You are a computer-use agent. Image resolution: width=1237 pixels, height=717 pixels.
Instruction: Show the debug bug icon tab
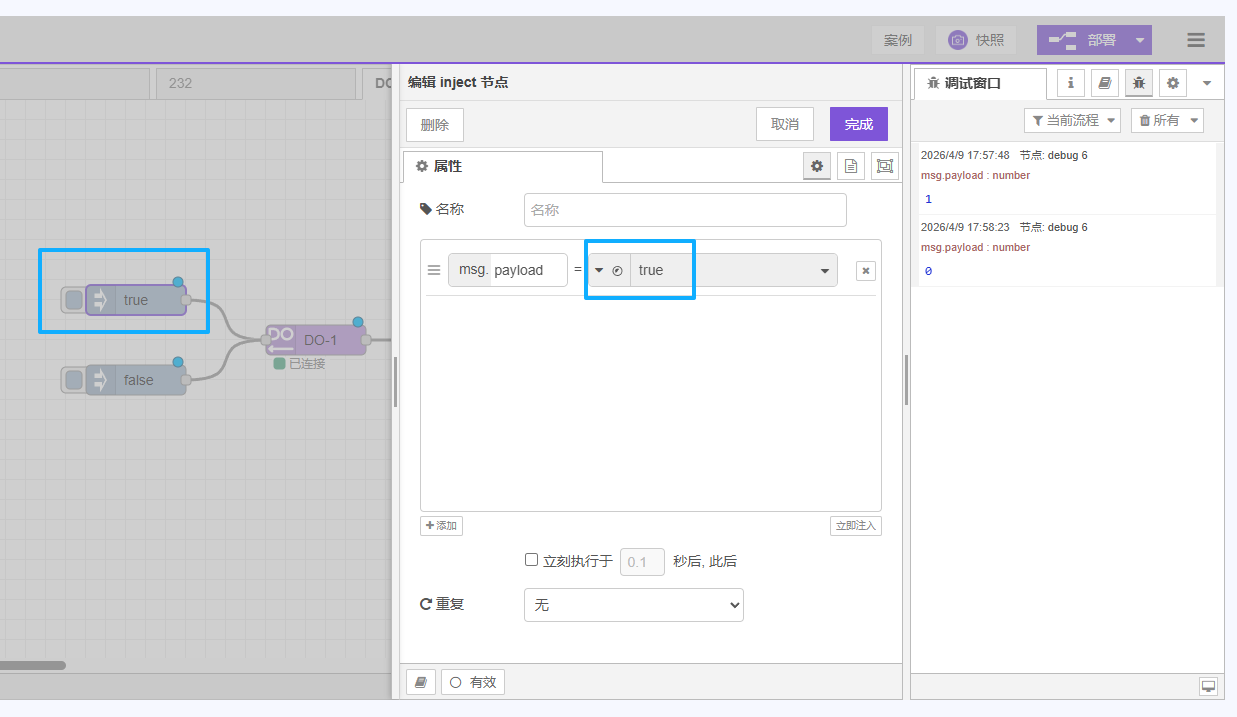[x=1139, y=83]
